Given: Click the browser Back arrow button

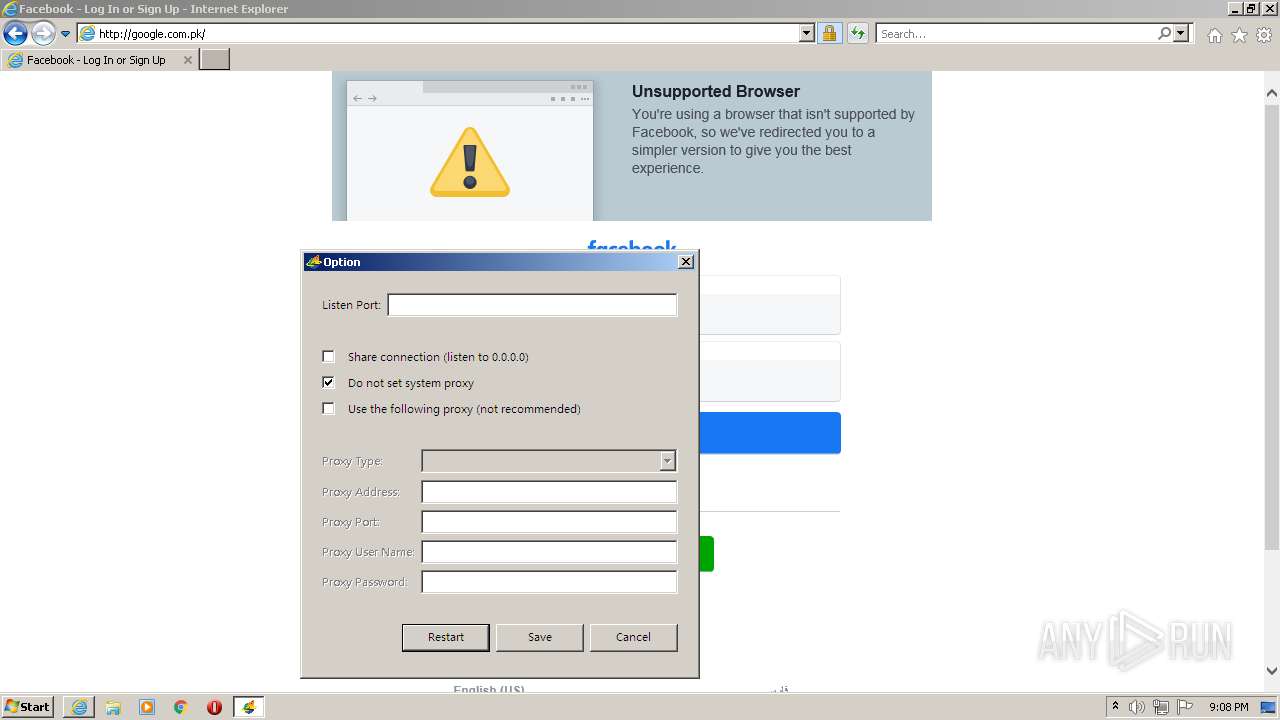Looking at the screenshot, I should [x=15, y=34].
